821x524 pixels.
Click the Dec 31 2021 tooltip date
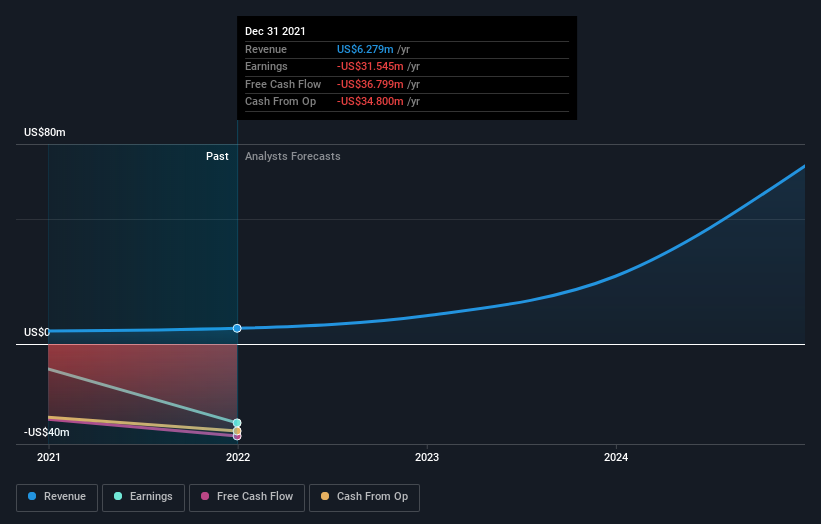point(275,31)
